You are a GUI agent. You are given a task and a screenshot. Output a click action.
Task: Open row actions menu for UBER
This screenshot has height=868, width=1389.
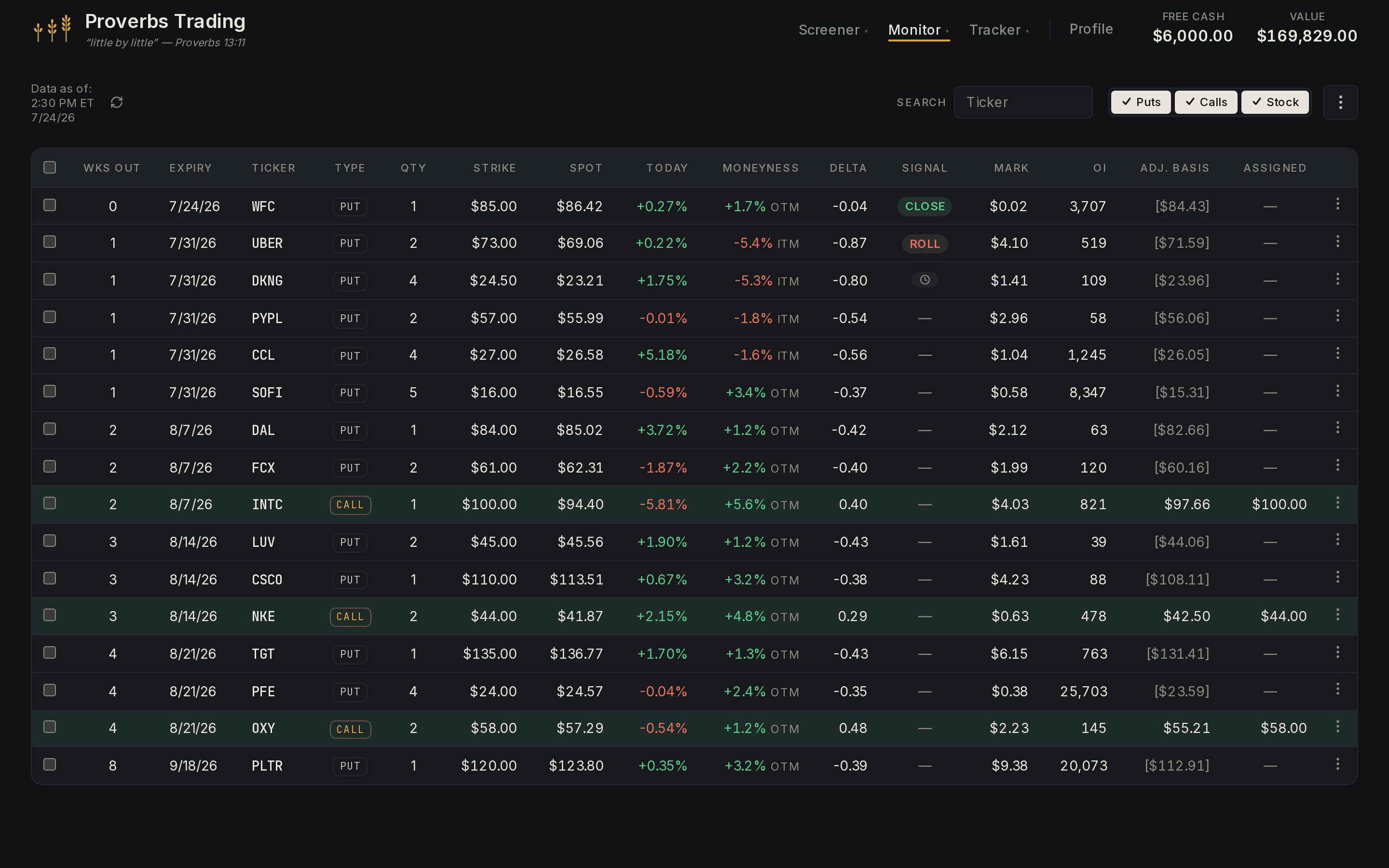click(x=1337, y=241)
